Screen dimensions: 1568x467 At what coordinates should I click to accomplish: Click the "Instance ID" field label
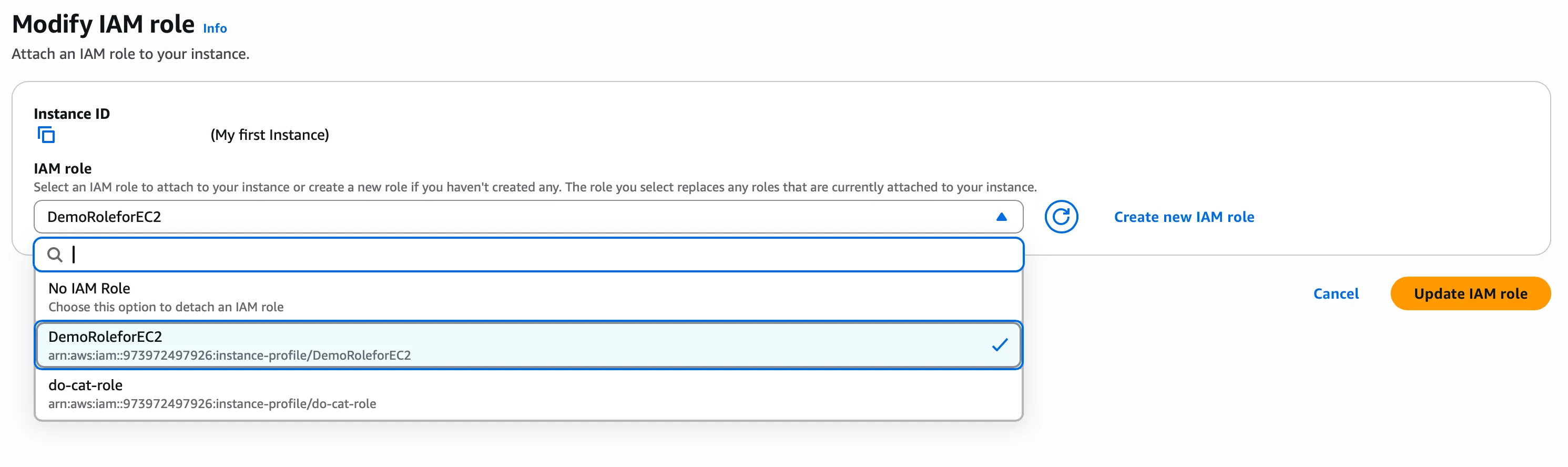(x=72, y=114)
